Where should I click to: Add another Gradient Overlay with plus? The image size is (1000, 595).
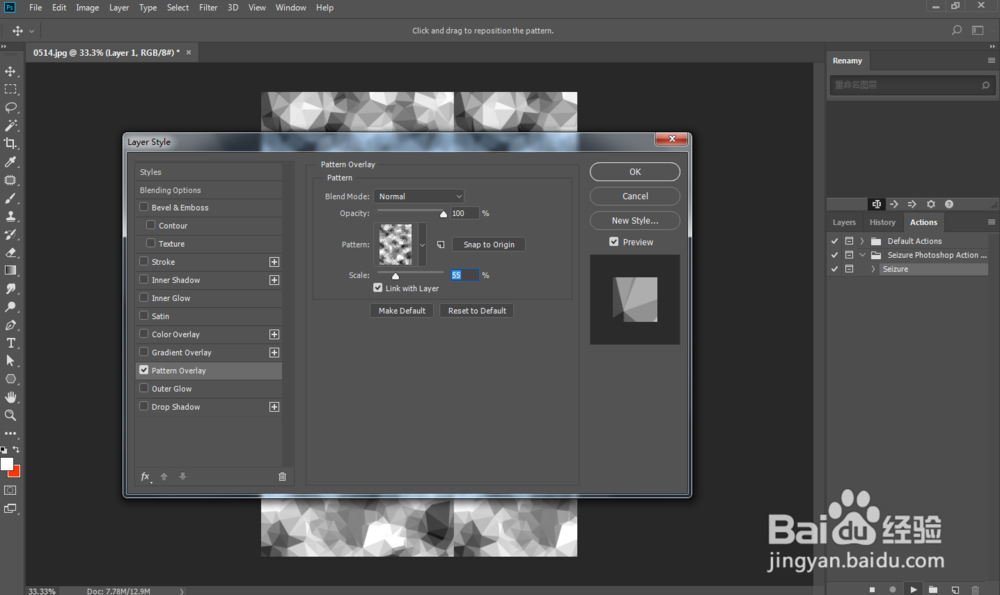coord(274,353)
